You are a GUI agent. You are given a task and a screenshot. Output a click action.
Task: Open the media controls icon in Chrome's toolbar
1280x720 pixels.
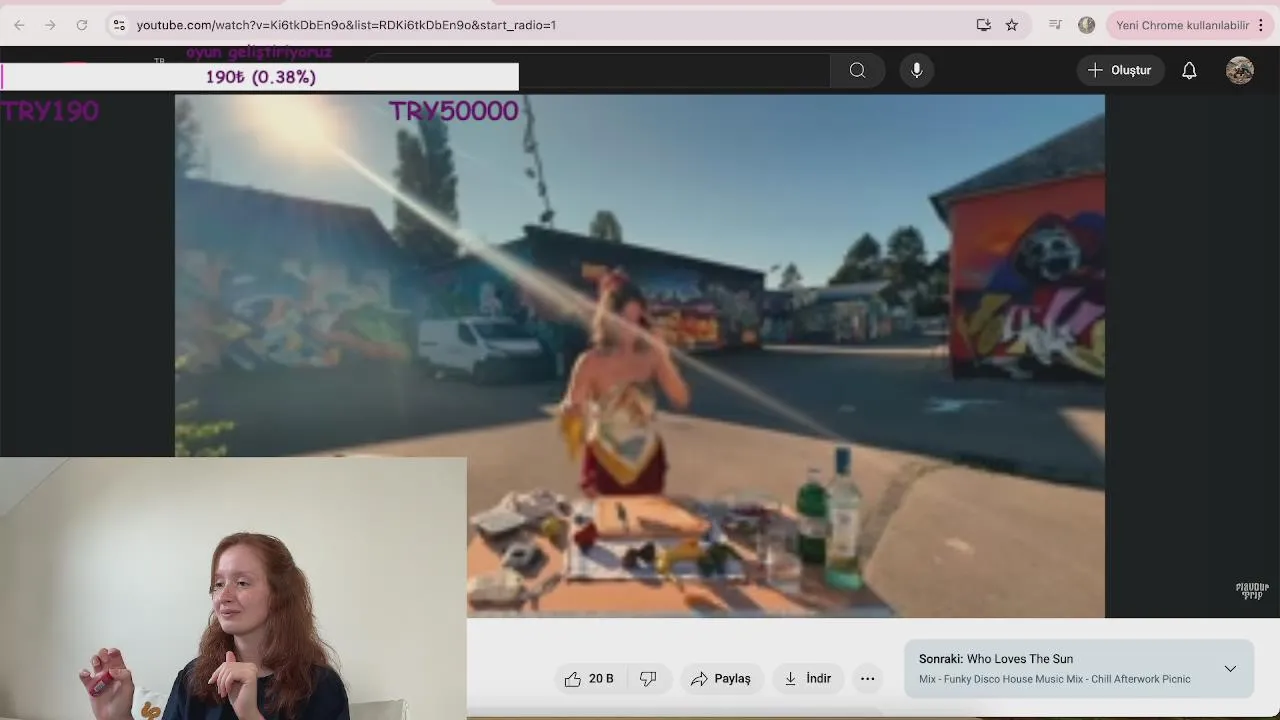click(1055, 25)
